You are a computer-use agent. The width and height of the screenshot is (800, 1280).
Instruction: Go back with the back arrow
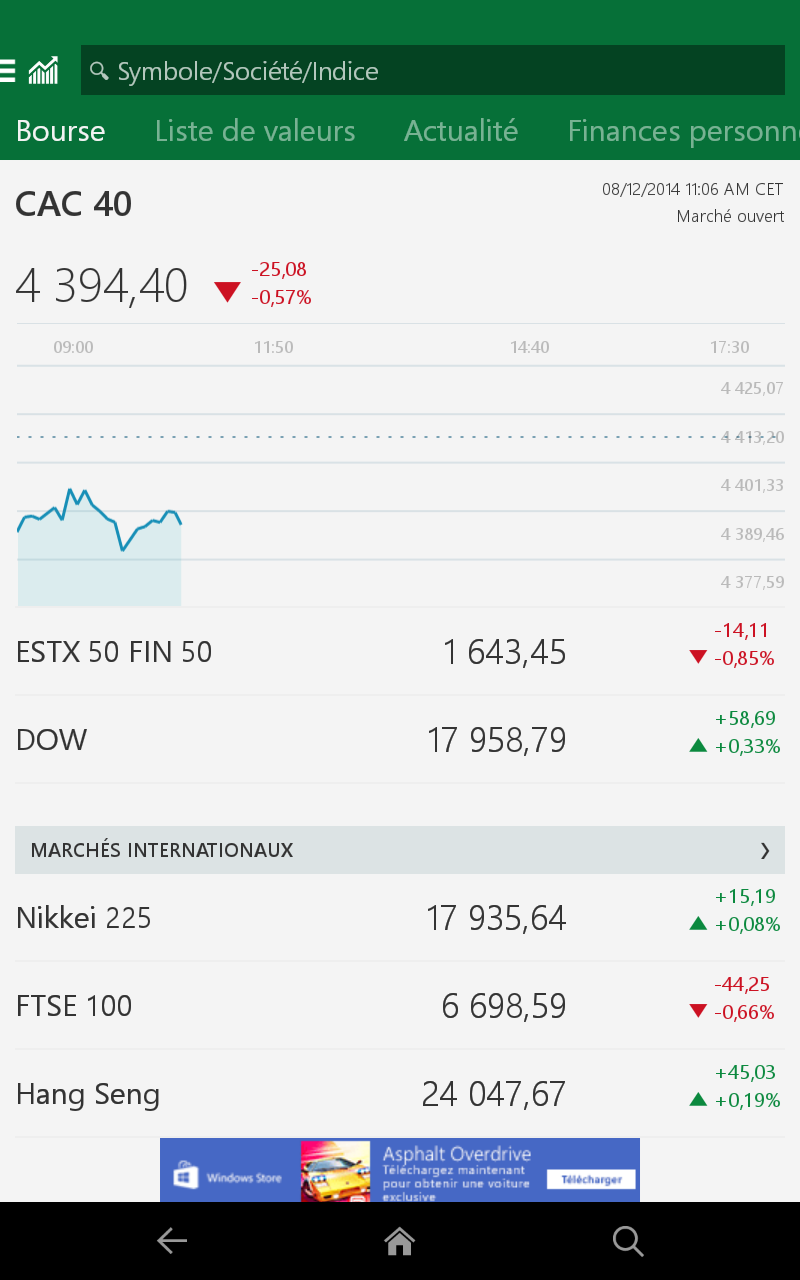172,1241
